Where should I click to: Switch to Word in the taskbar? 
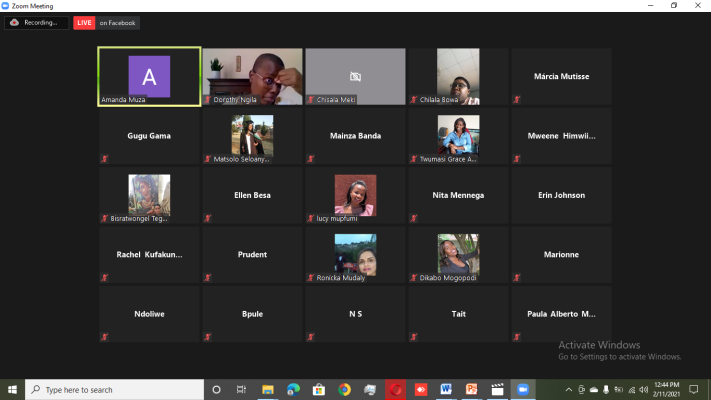(x=446, y=389)
